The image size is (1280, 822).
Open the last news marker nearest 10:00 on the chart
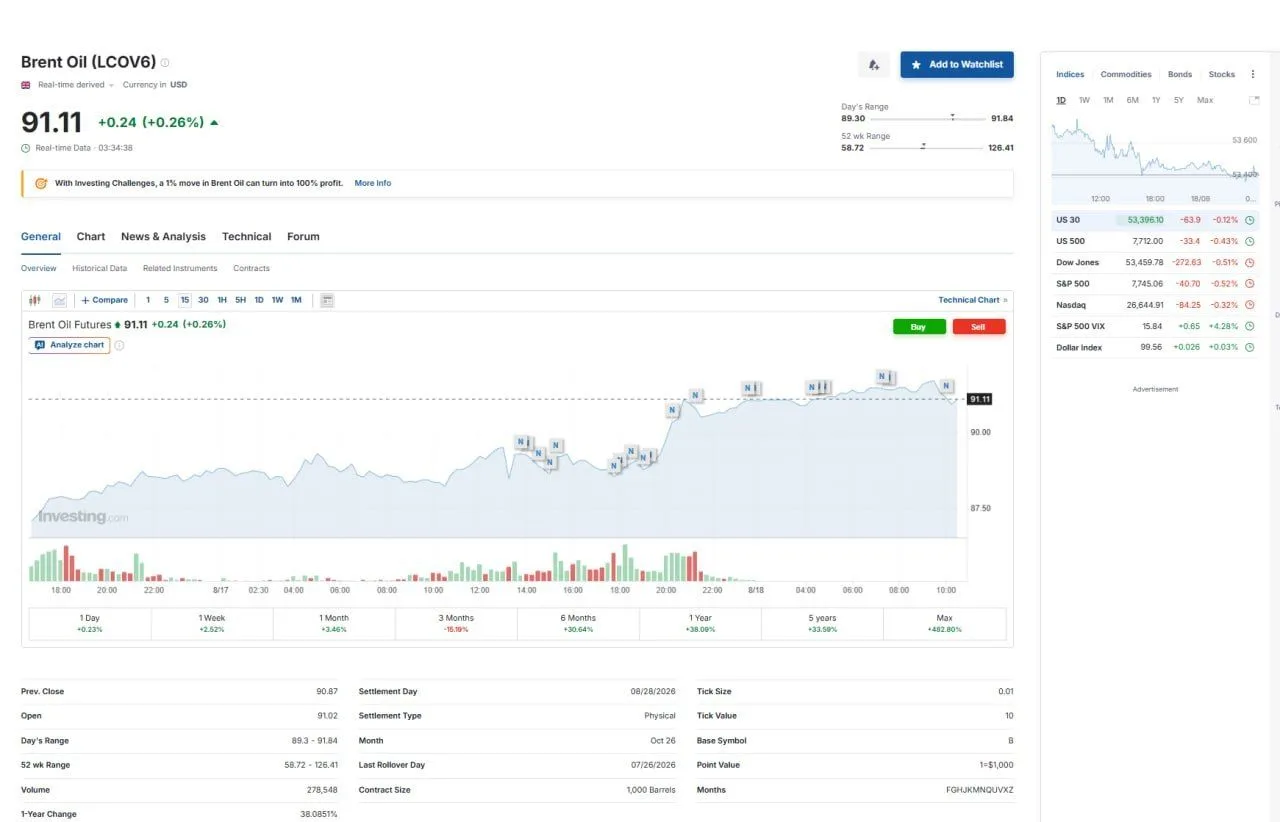[x=946, y=386]
